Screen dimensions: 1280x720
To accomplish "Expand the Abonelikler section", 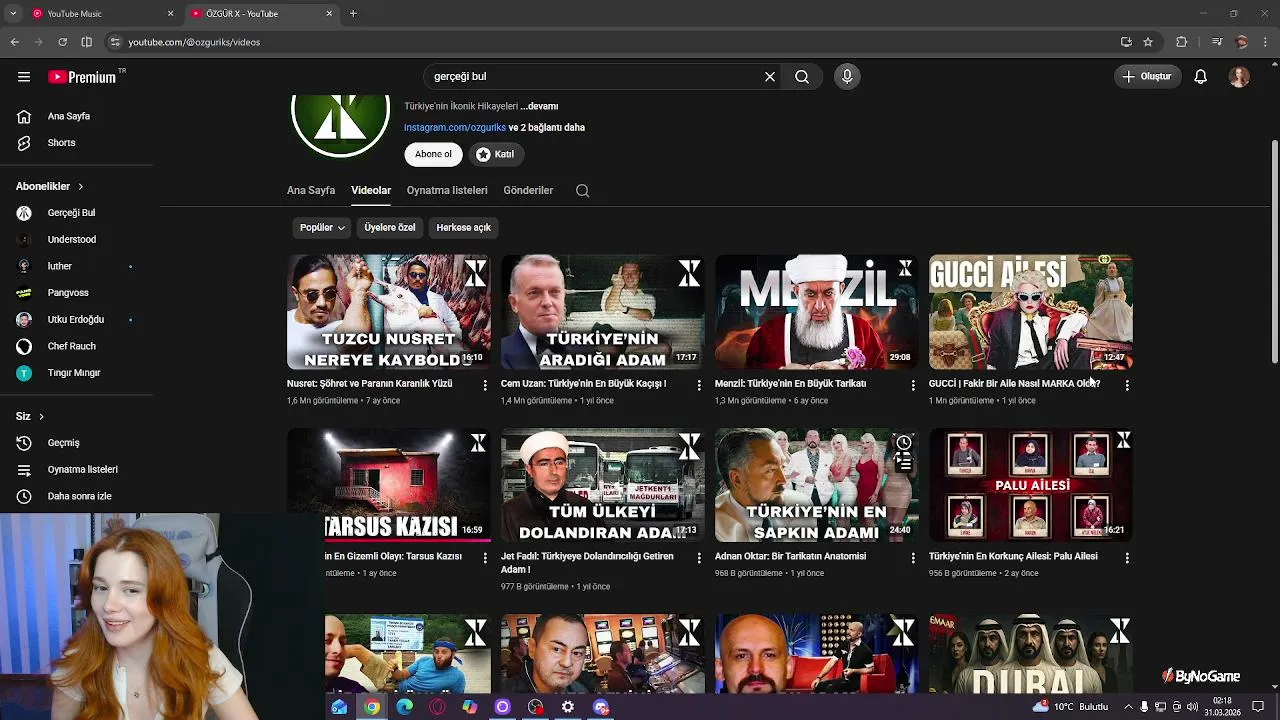I will 50,187.
